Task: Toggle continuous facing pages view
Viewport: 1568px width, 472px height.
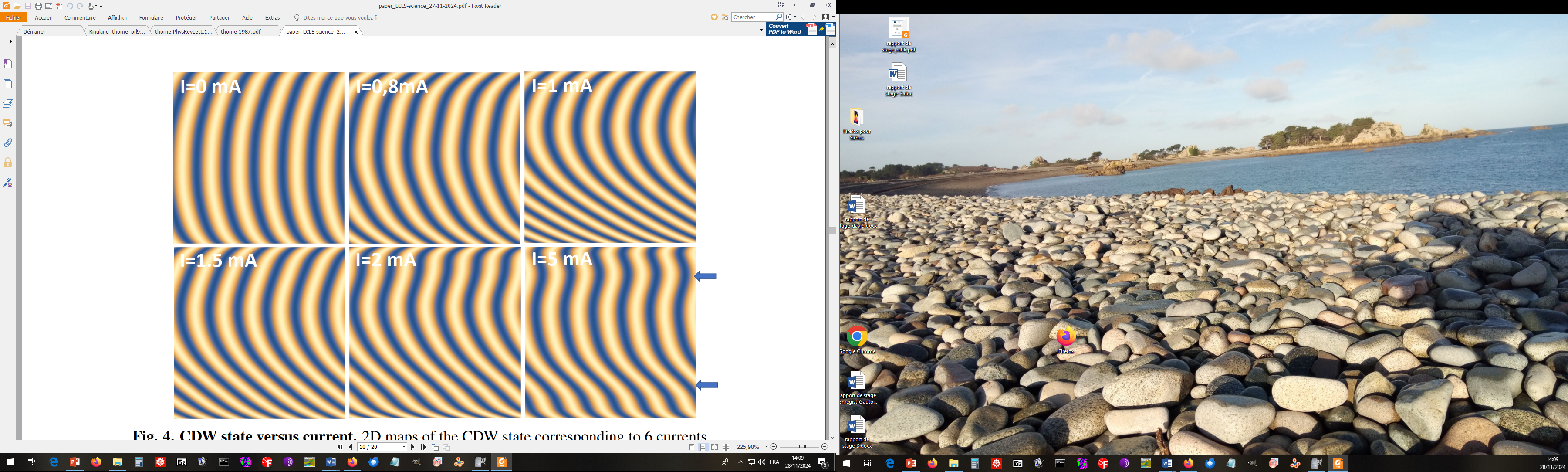Action: tap(726, 447)
